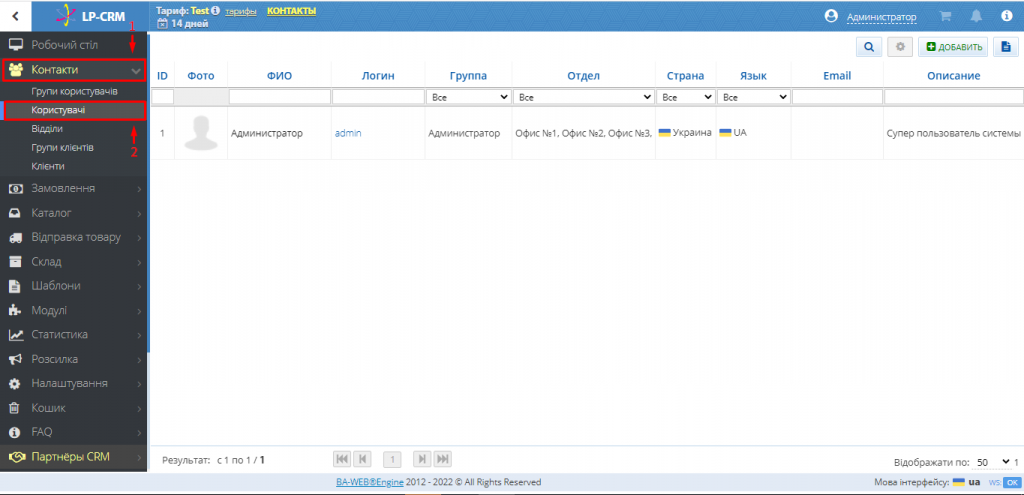Go to previous page of results
Image resolution: width=1024 pixels, height=495 pixels.
[x=362, y=459]
